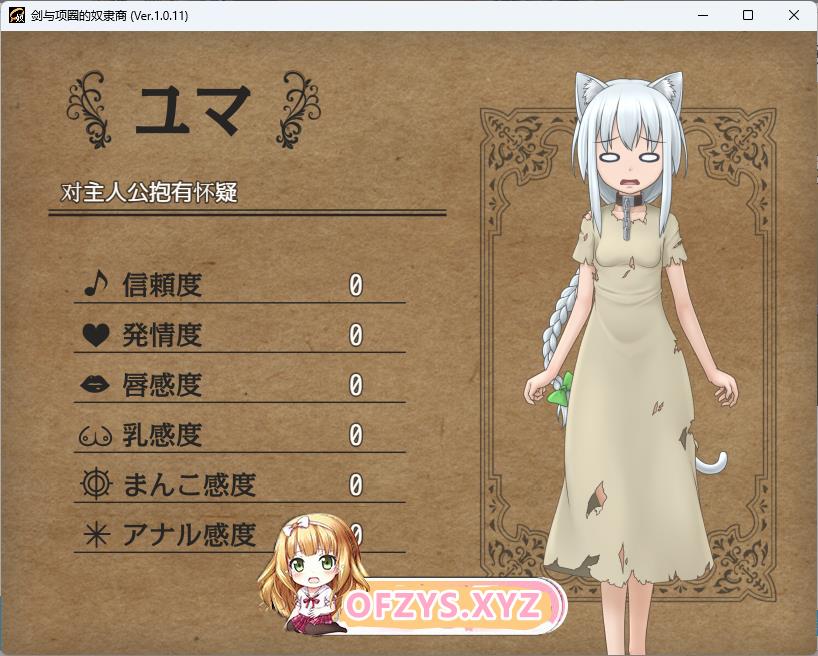This screenshot has width=818, height=656.
Task: Click the crosshair target icon
Action: 95,485
